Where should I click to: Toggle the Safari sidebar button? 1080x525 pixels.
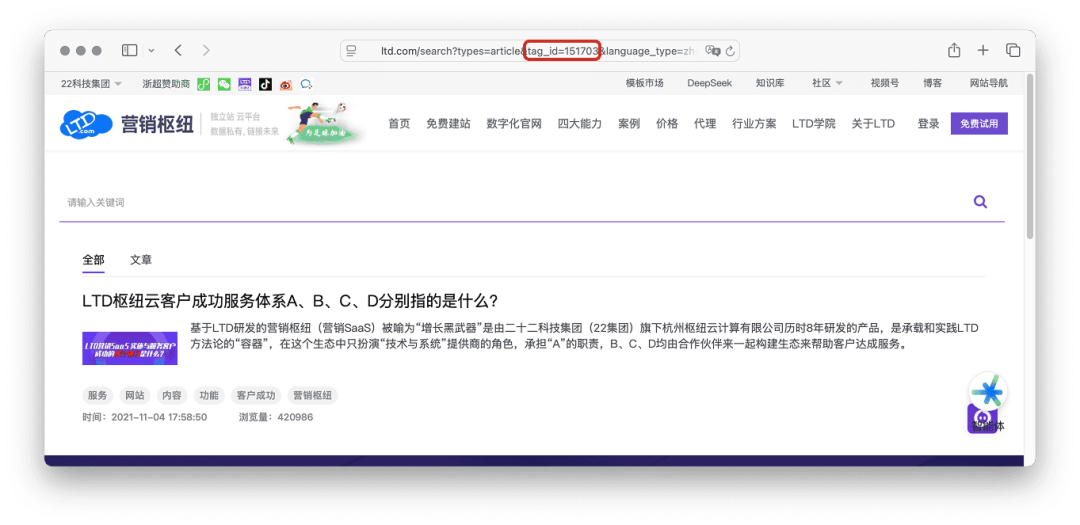pos(129,50)
